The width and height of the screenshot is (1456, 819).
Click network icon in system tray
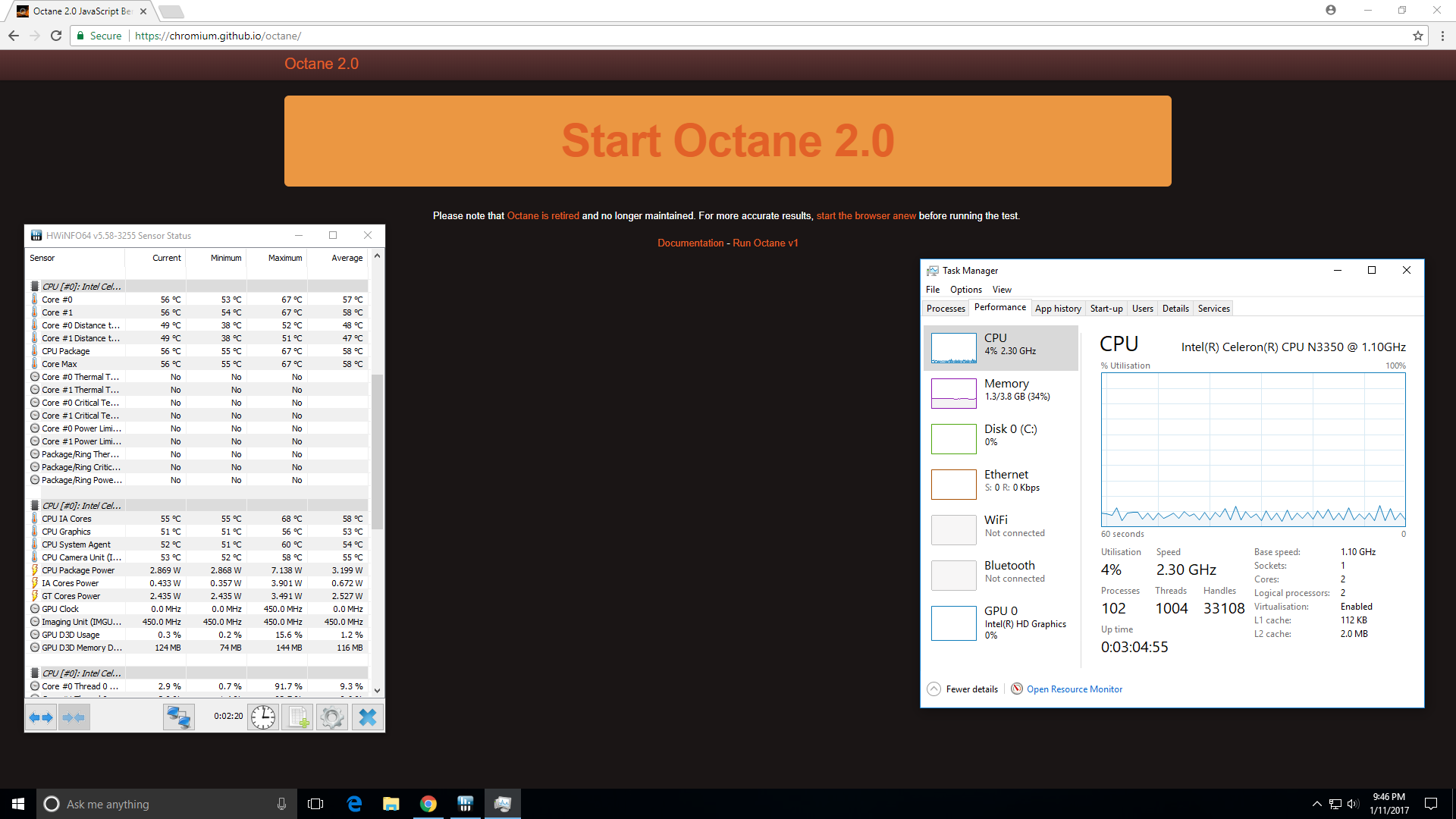point(1335,804)
